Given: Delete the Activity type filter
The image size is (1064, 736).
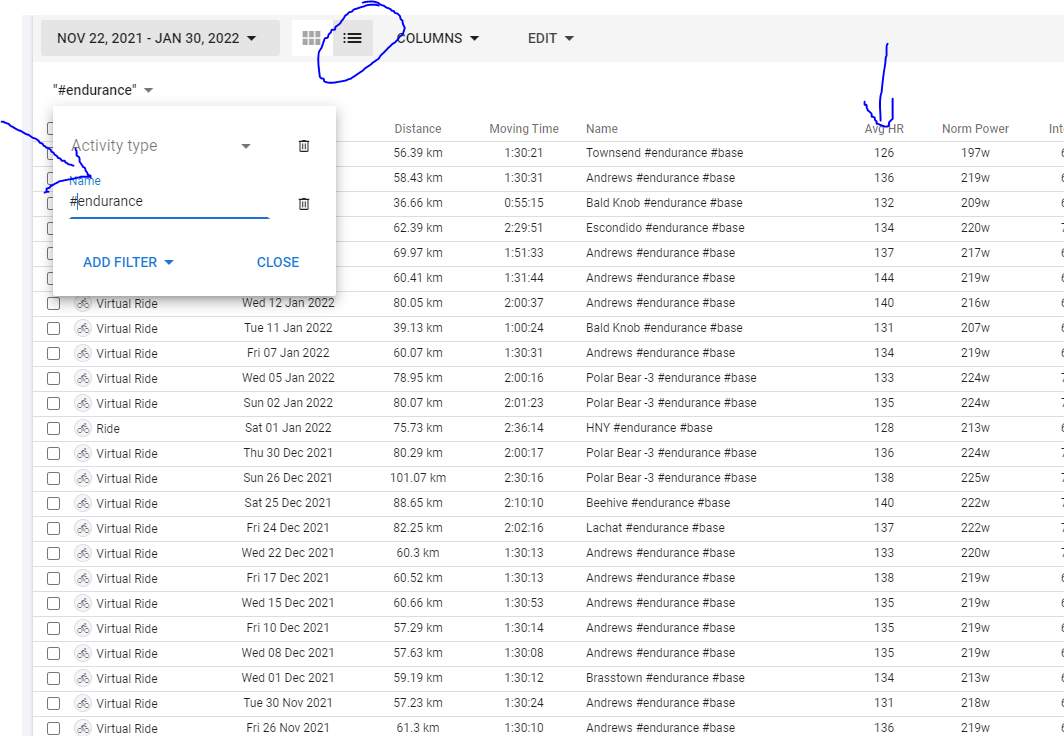Looking at the screenshot, I should [304, 146].
